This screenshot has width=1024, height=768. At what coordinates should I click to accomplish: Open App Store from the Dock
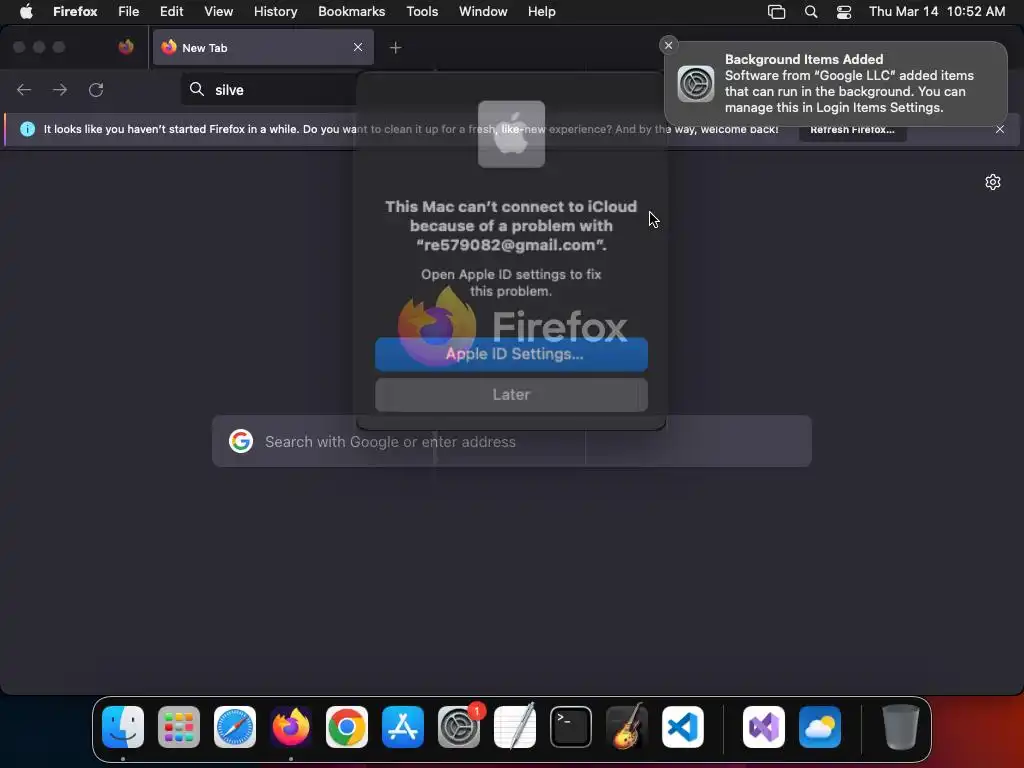click(x=403, y=727)
